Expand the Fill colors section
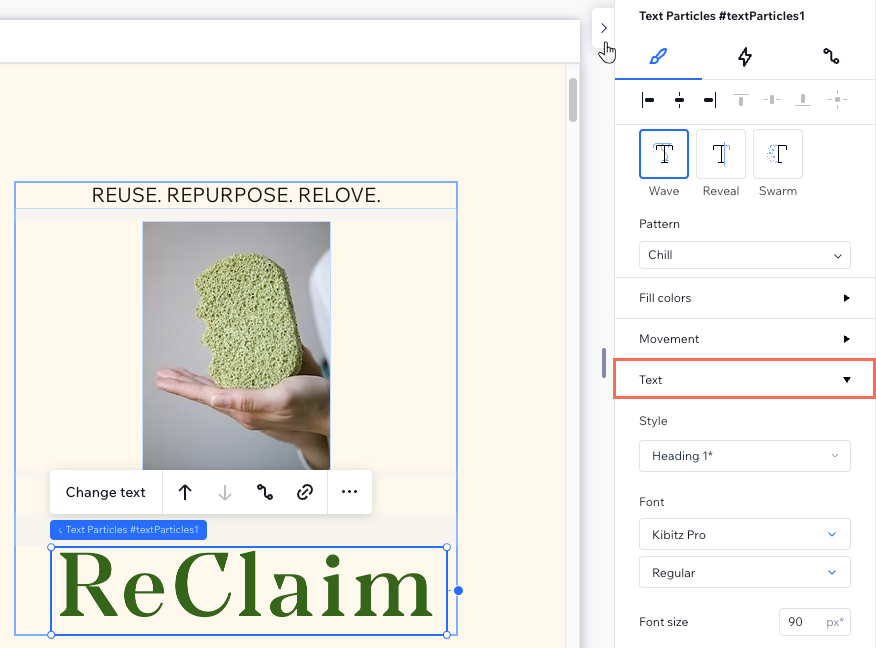 pos(744,297)
